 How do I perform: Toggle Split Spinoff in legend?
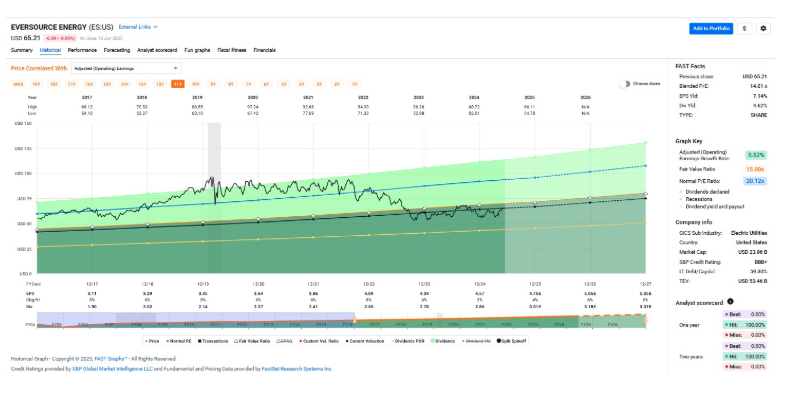pos(513,341)
